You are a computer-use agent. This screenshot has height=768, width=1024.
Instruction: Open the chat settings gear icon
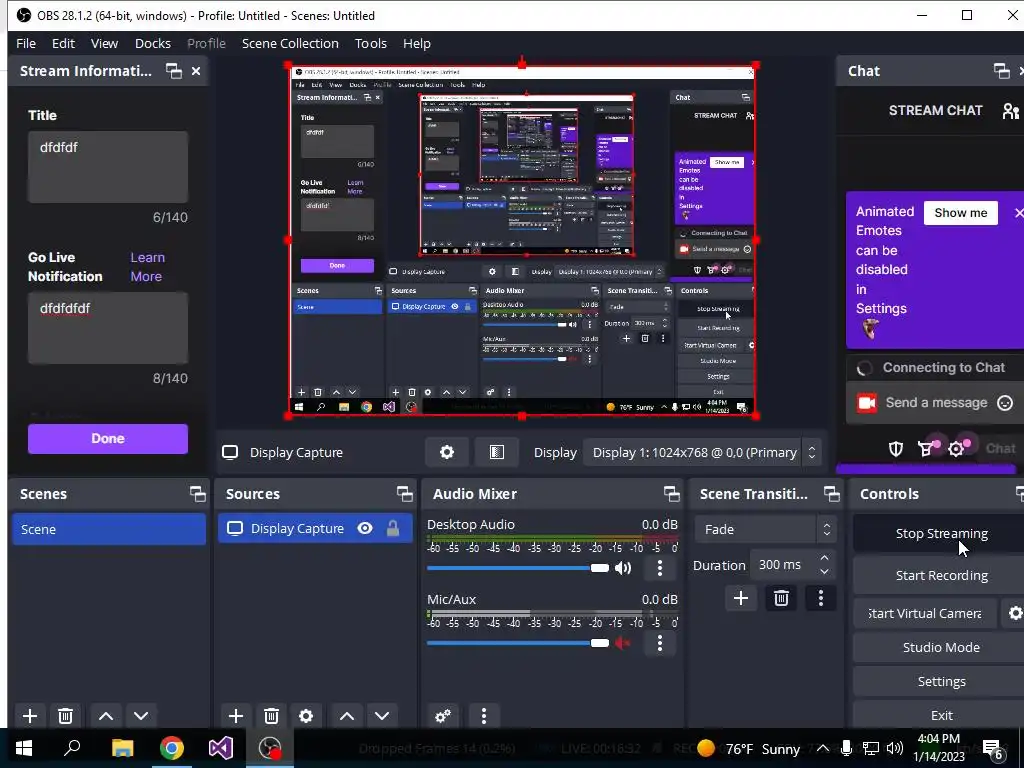(x=956, y=449)
